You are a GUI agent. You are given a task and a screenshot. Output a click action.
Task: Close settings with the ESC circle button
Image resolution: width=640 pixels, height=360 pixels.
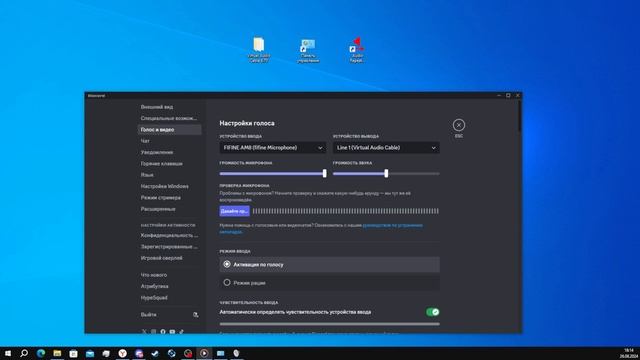[458, 125]
